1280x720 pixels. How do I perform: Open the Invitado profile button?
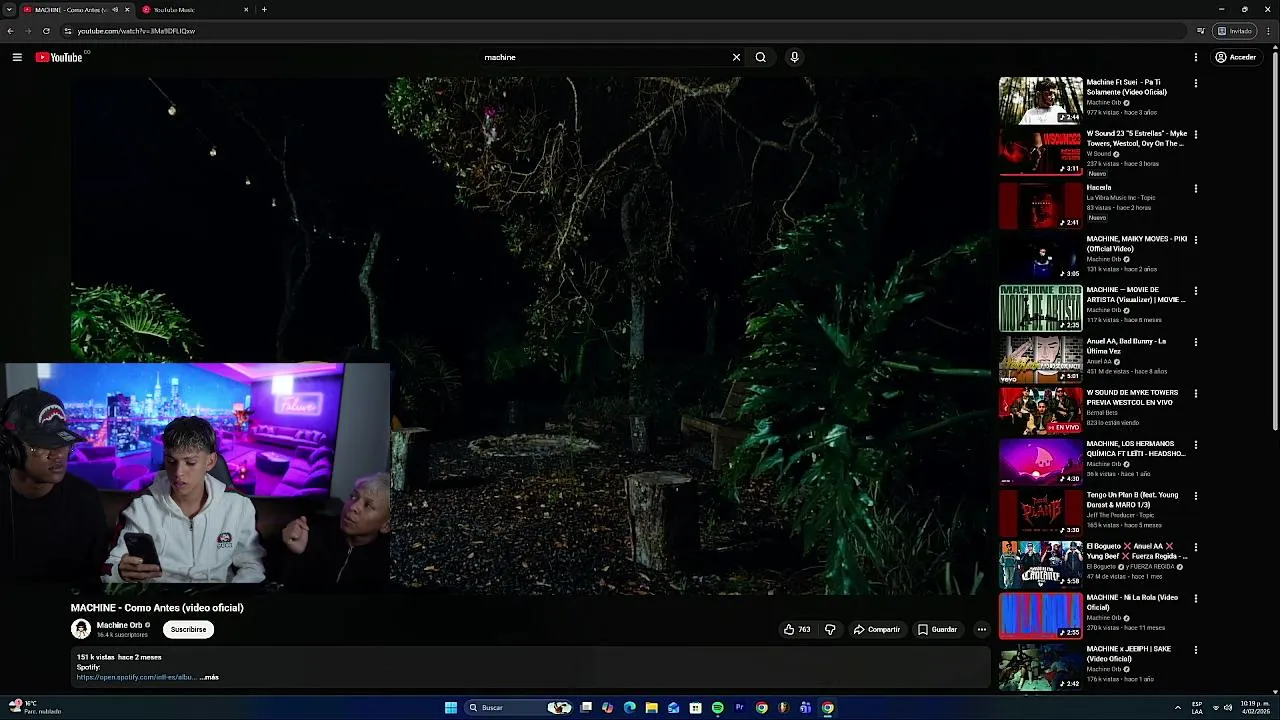[1234, 31]
